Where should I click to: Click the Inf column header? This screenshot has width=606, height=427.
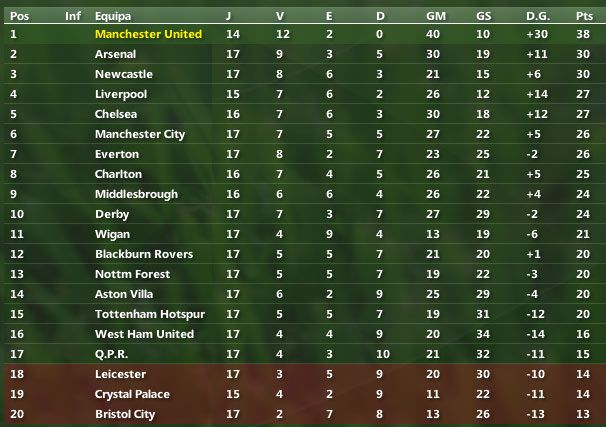(73, 16)
